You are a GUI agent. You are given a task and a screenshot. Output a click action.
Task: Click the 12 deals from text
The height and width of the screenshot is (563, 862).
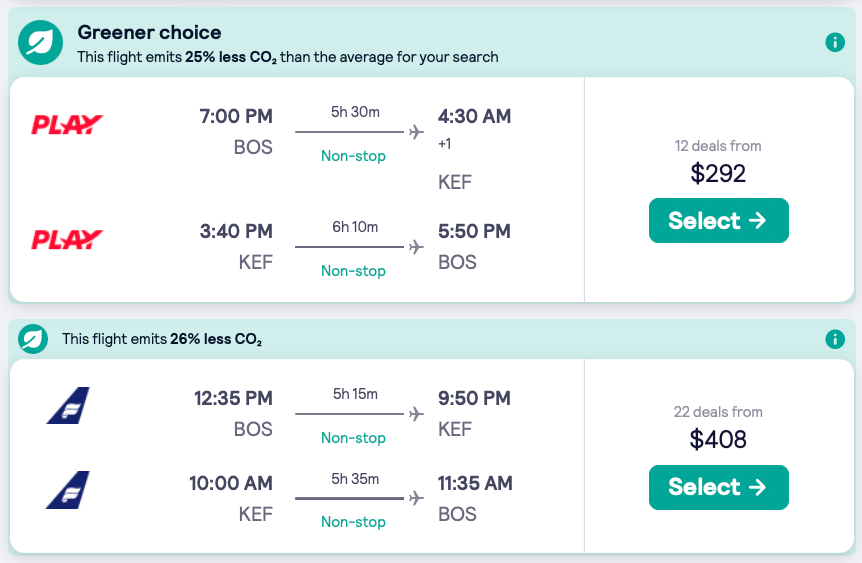(718, 146)
